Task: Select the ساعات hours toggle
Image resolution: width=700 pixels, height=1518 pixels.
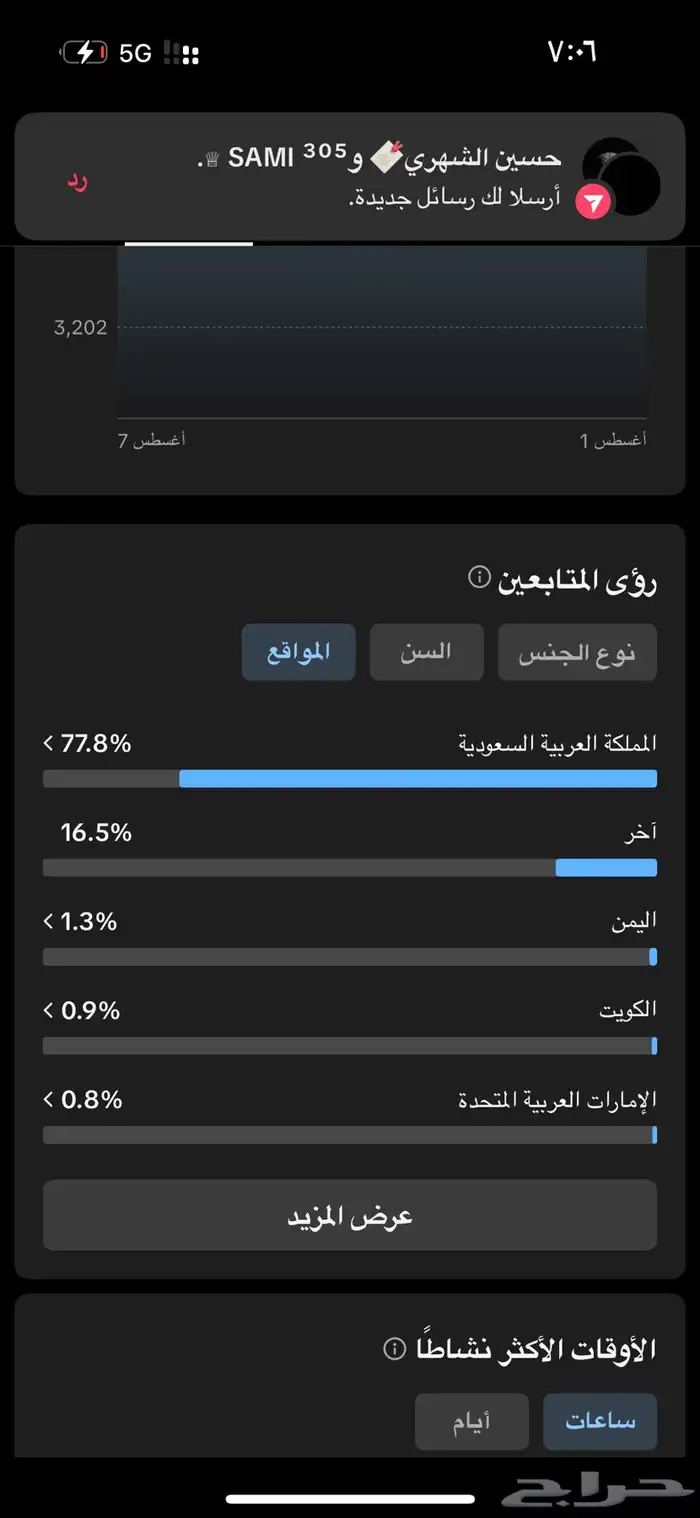Action: point(600,1421)
